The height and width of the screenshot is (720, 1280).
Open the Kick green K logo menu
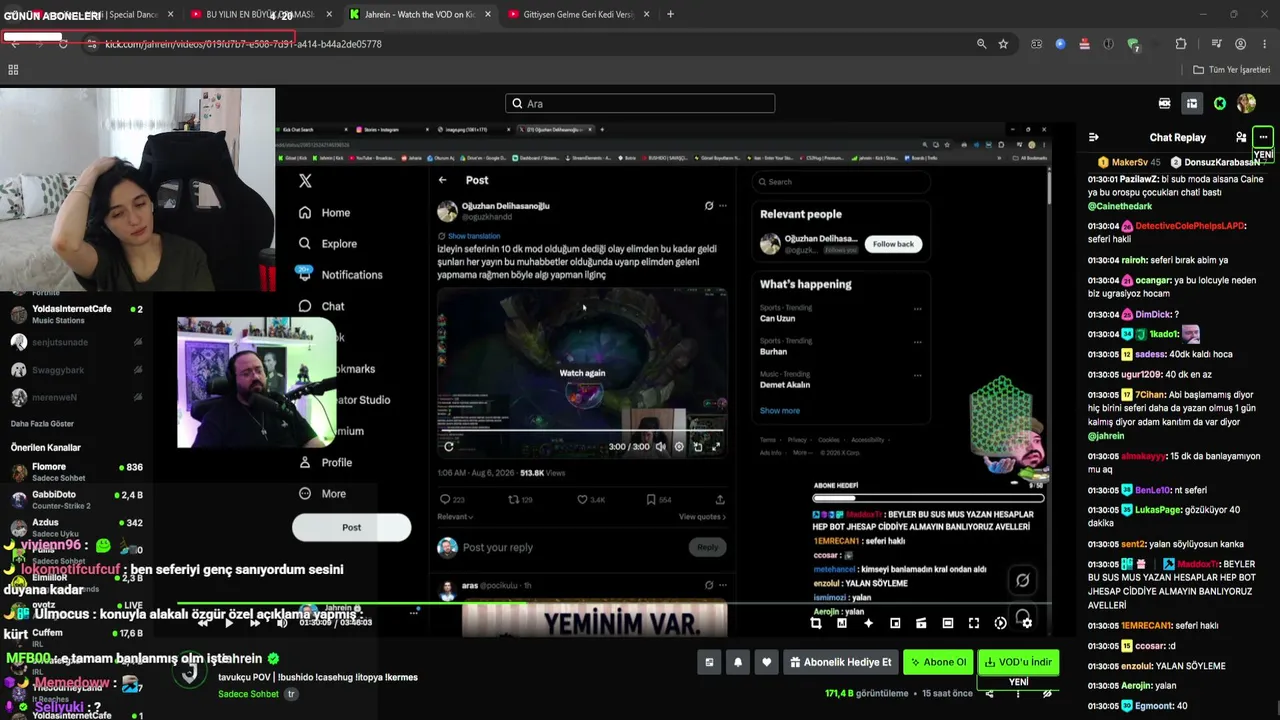(x=1220, y=103)
